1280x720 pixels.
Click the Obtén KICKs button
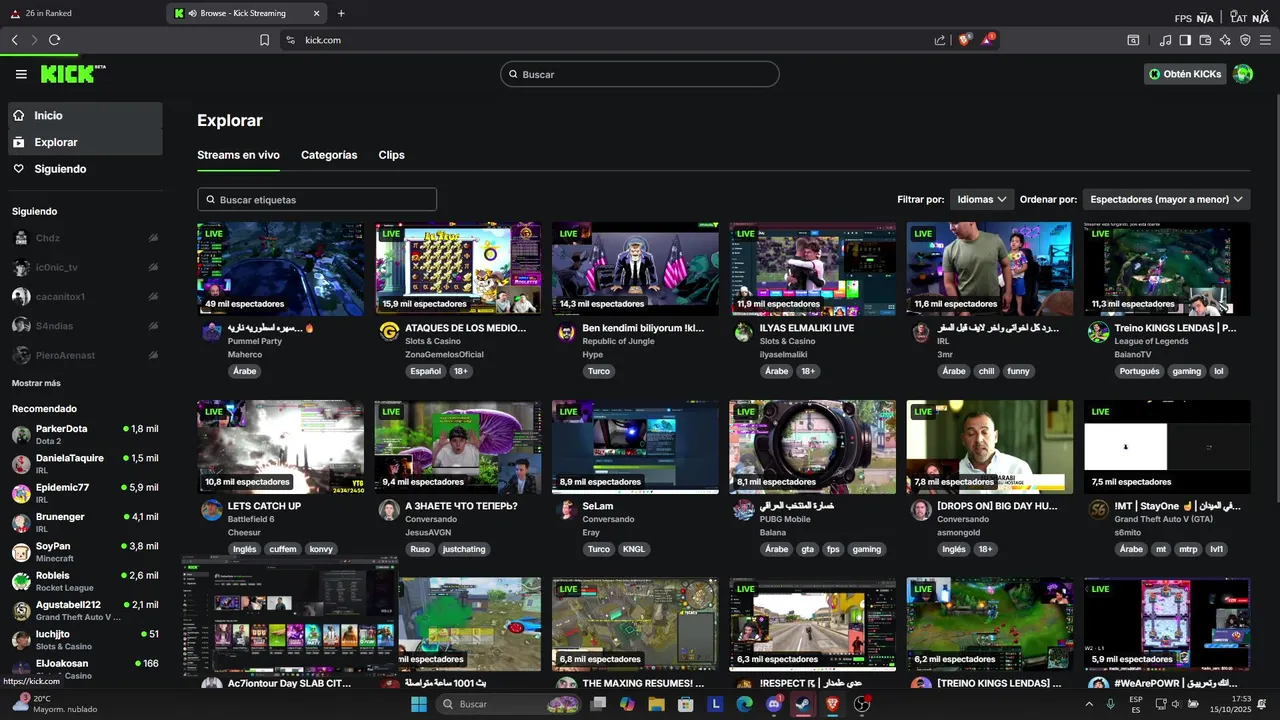tap(1185, 74)
